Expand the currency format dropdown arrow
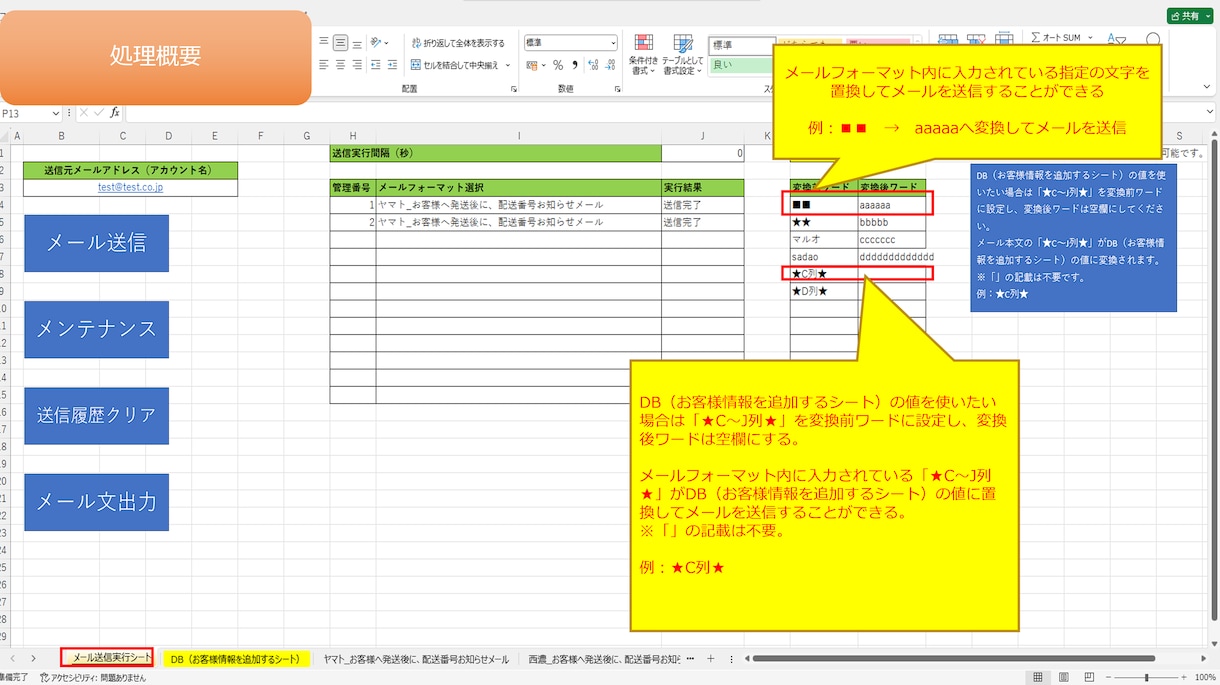 [x=544, y=65]
